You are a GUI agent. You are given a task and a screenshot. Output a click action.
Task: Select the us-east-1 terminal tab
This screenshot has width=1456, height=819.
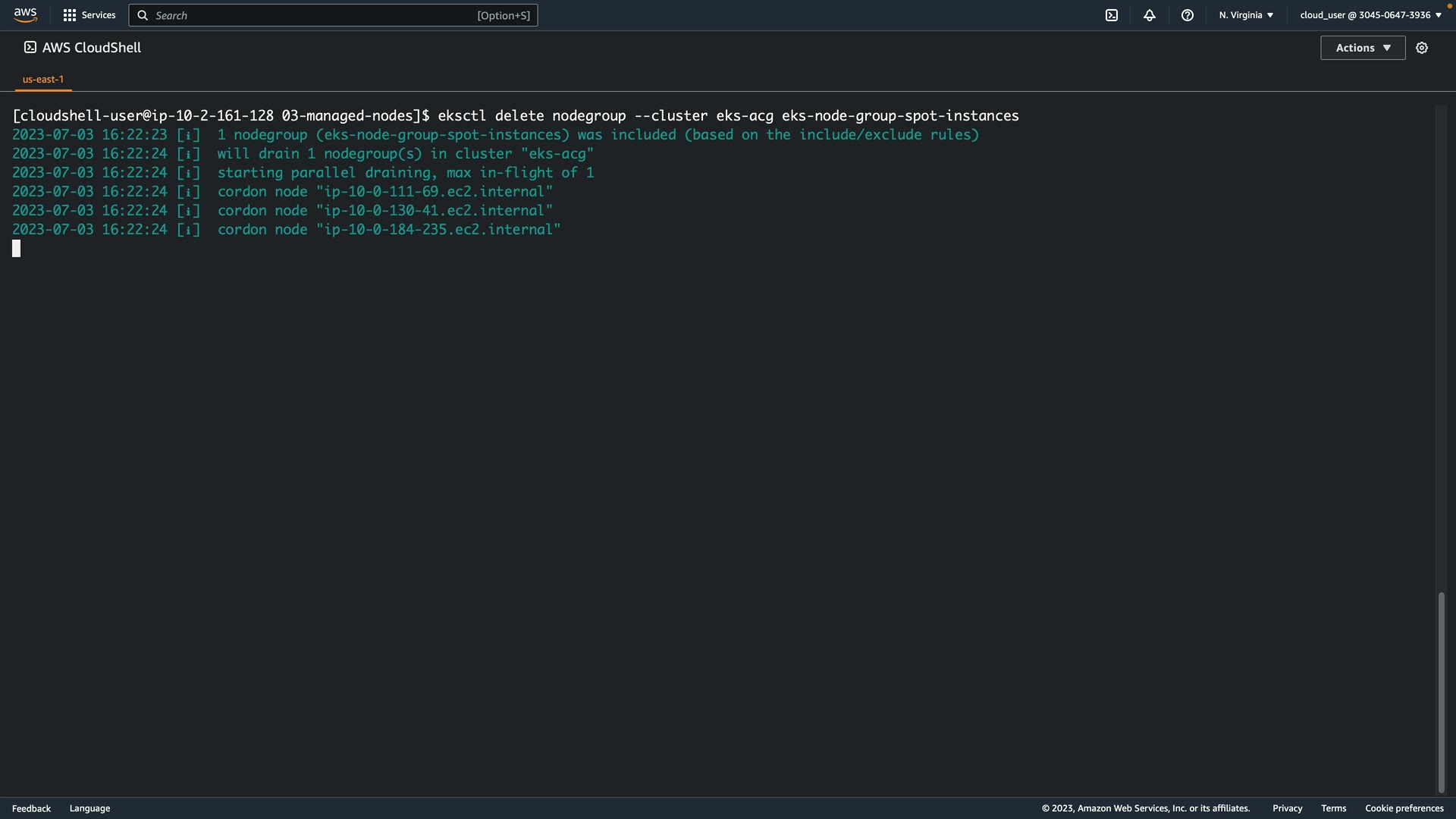[43, 79]
